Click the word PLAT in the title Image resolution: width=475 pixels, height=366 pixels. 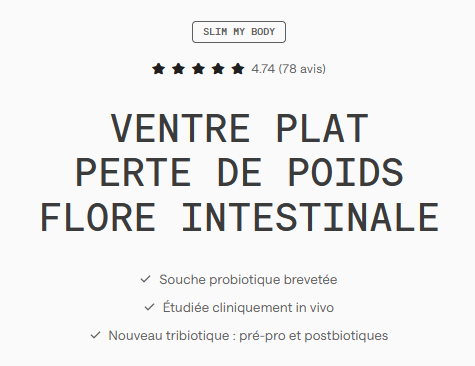322,129
